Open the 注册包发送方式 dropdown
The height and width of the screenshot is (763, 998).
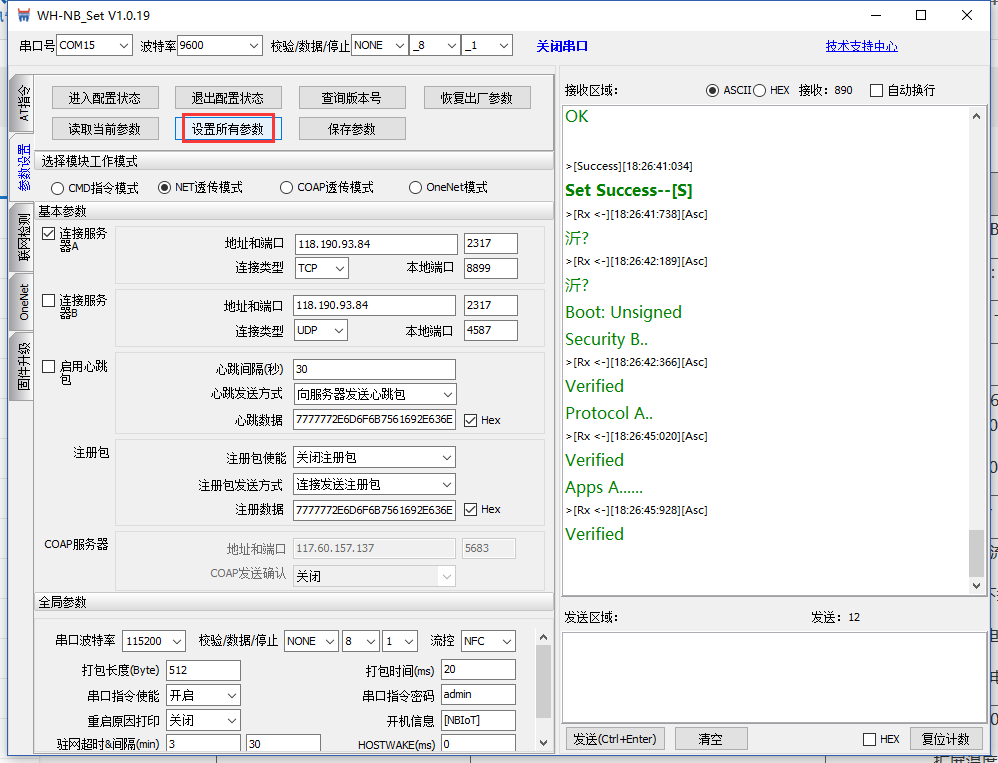375,485
